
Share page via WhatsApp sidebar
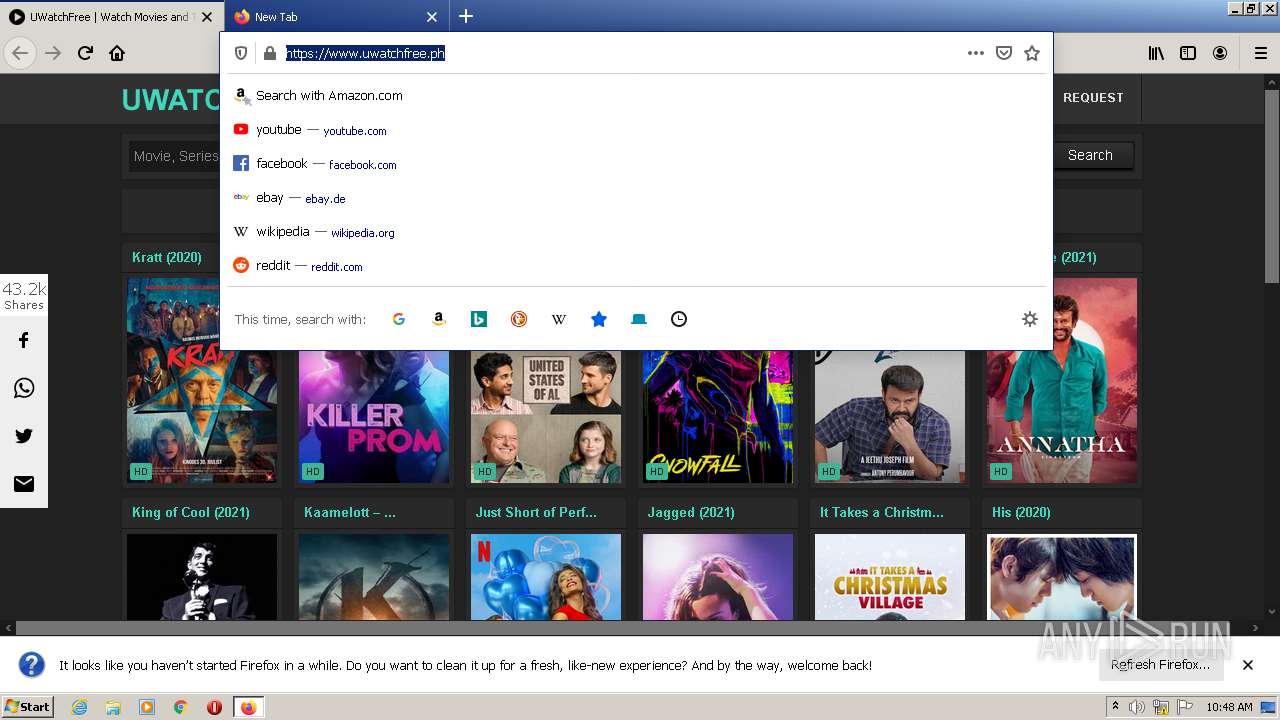24,388
